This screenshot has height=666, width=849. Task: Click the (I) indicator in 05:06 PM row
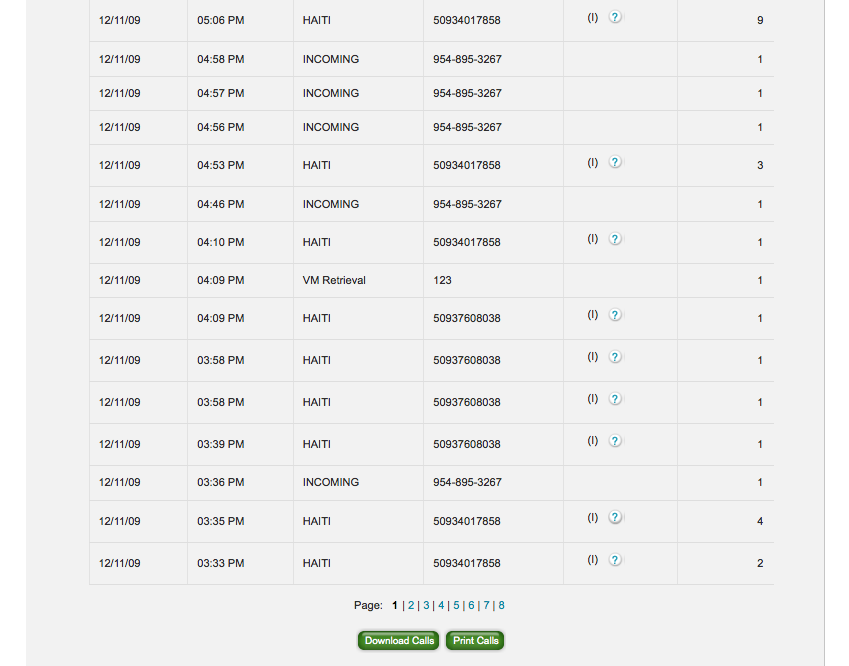(x=592, y=17)
